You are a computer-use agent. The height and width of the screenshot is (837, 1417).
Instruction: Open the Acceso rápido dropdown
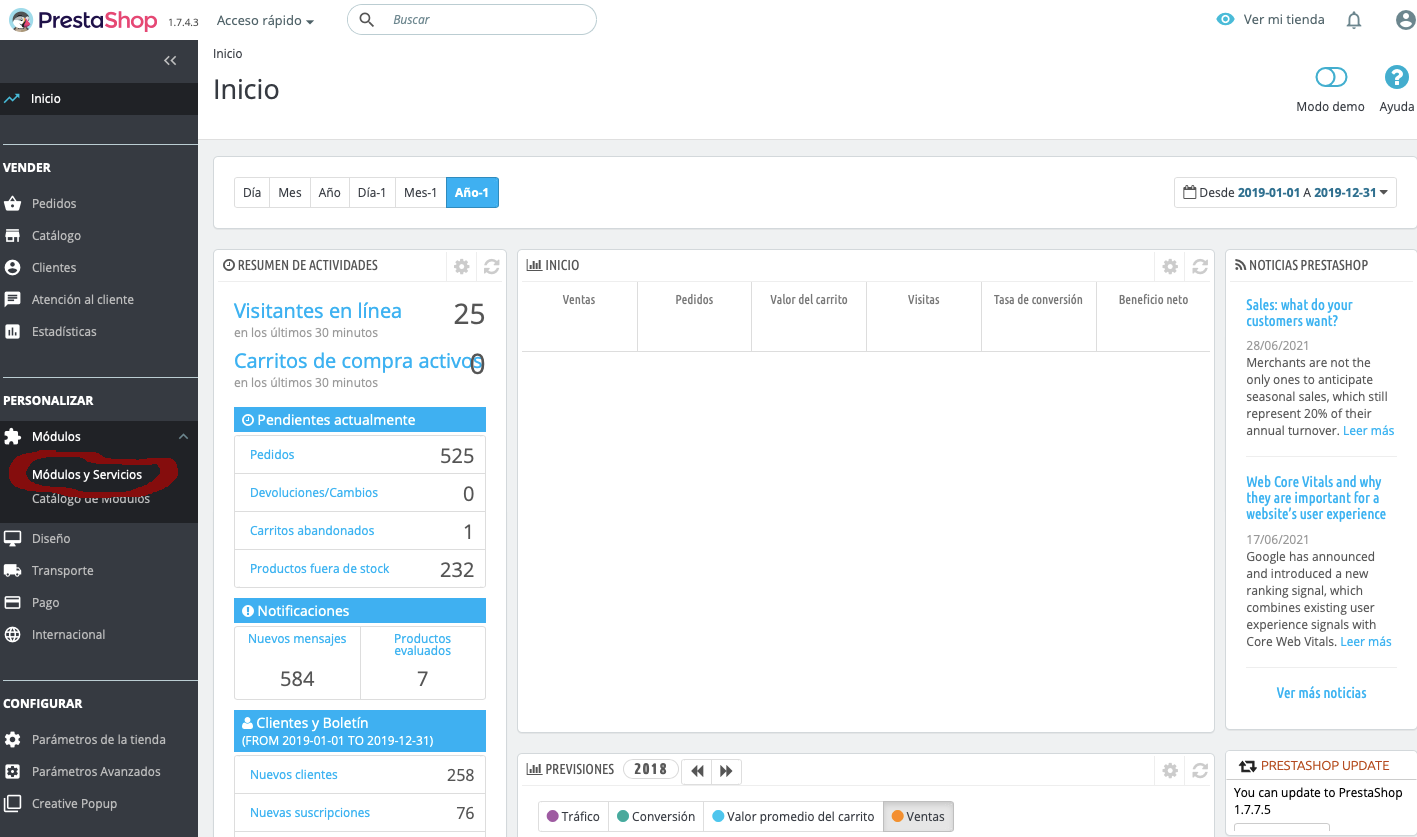click(x=265, y=21)
